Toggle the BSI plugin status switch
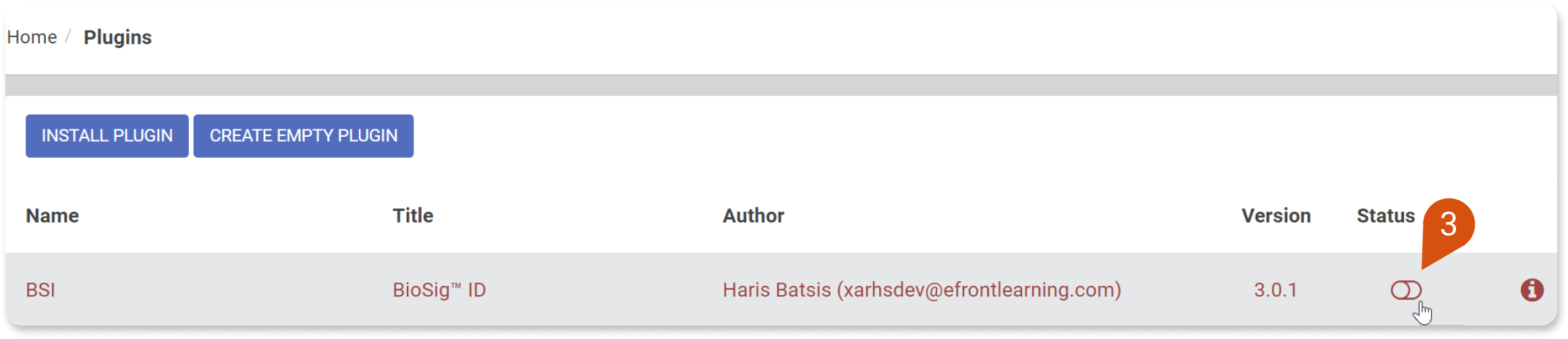This screenshot has height=339, width=1568. click(1406, 290)
